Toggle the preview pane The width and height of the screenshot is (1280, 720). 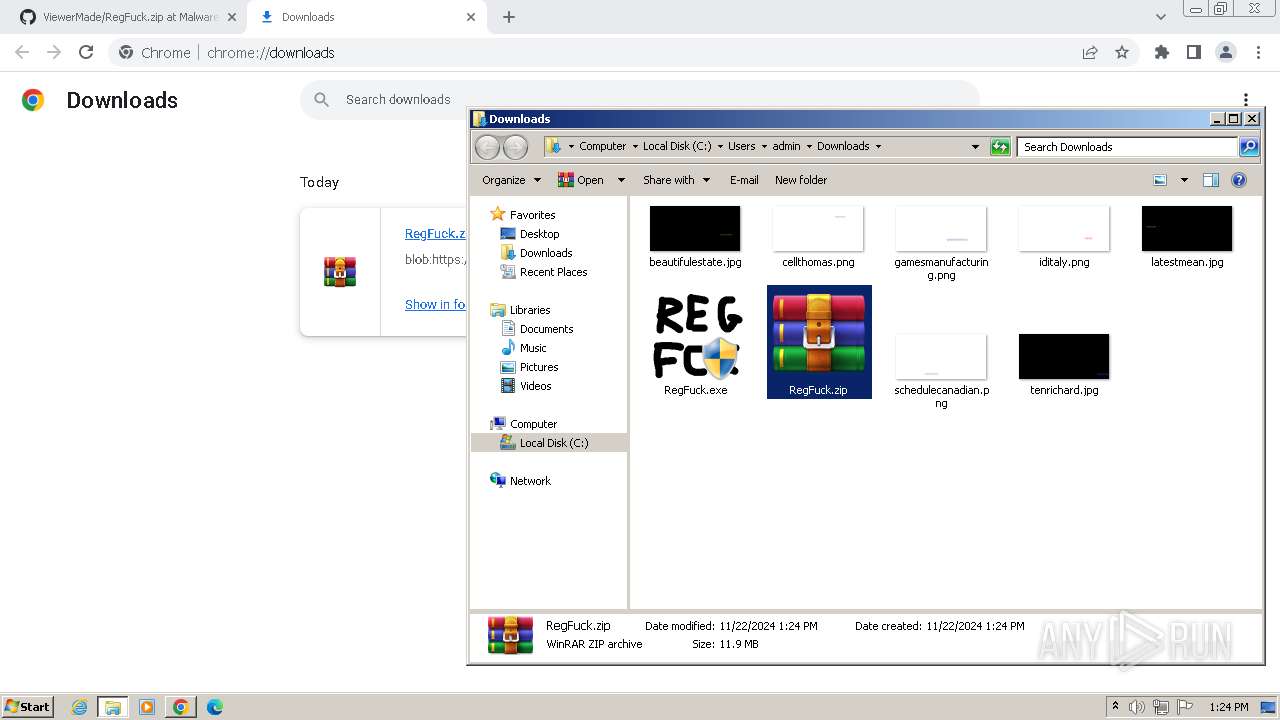(1211, 180)
